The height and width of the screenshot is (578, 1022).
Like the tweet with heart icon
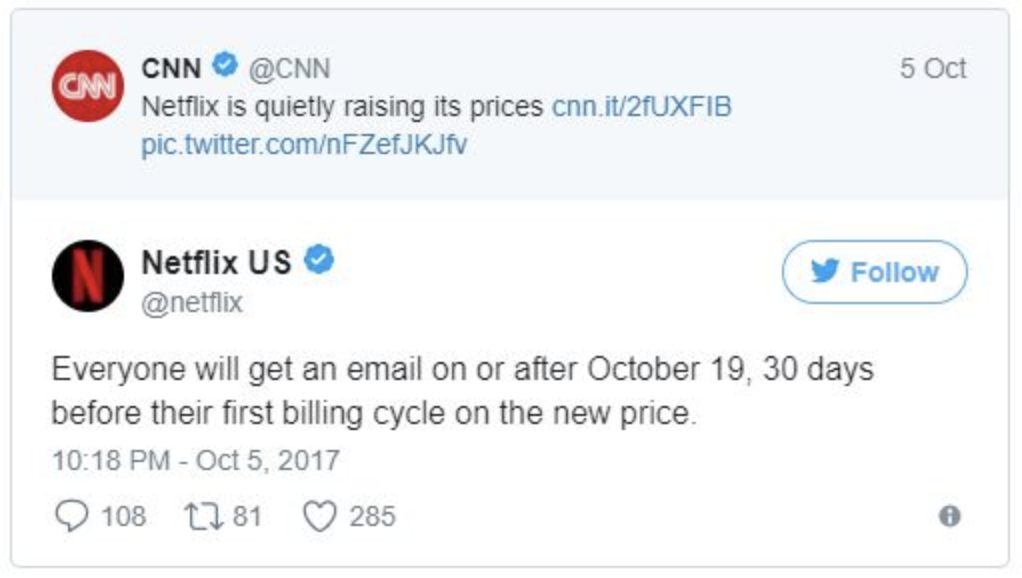point(318,516)
